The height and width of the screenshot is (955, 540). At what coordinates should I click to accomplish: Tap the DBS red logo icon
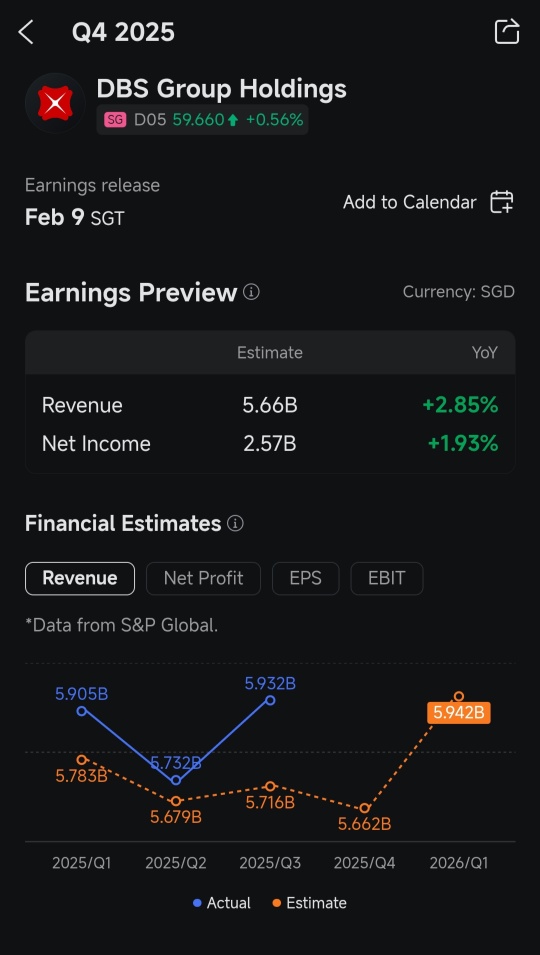[55, 103]
